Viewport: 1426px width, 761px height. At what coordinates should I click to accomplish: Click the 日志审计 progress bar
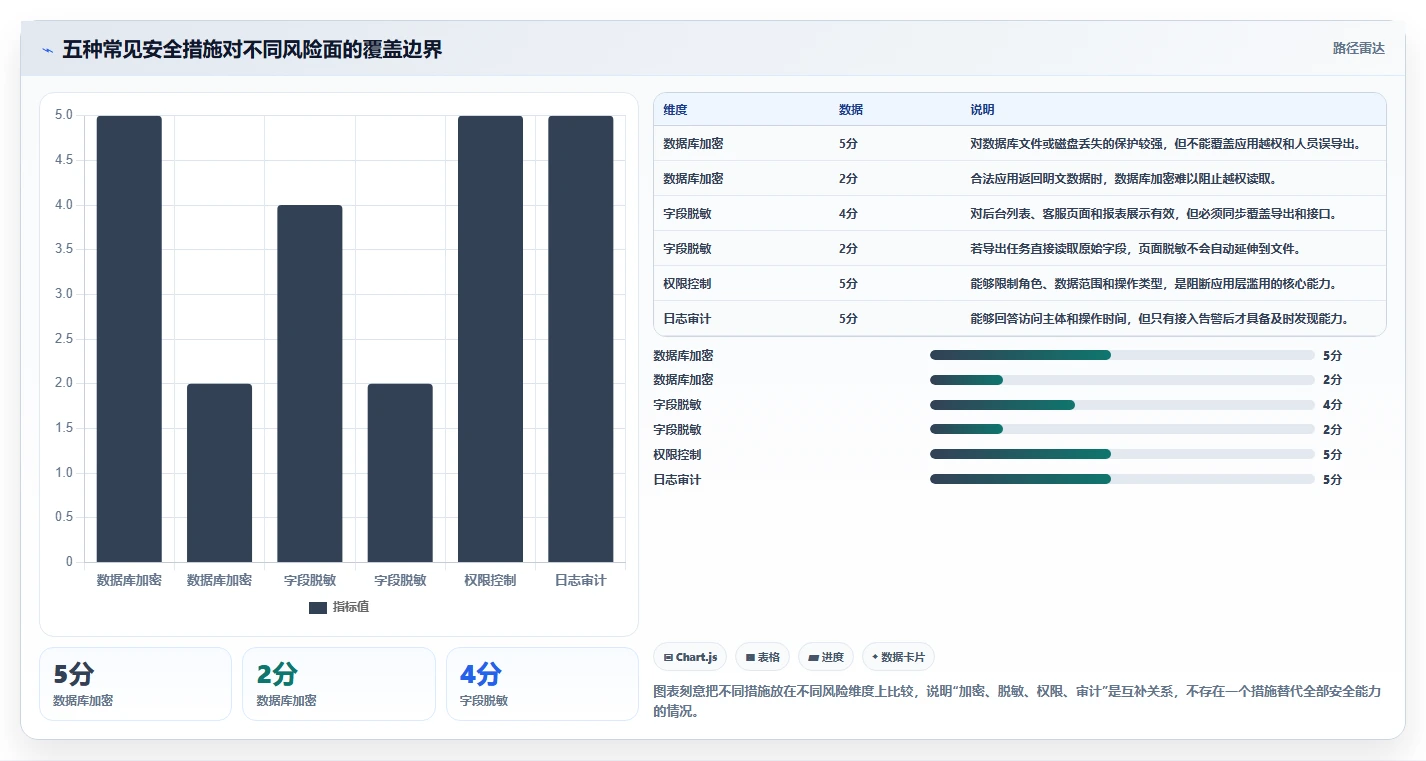1122,479
